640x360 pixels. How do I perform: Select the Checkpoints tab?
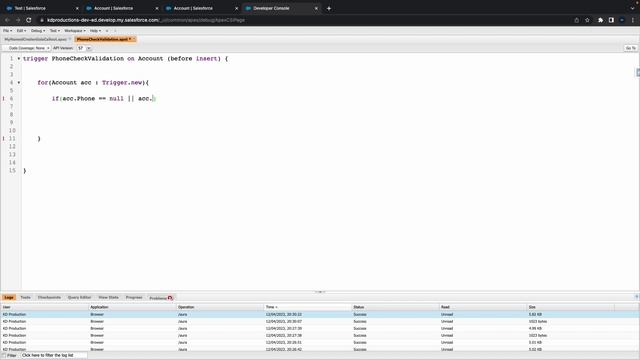[49, 298]
